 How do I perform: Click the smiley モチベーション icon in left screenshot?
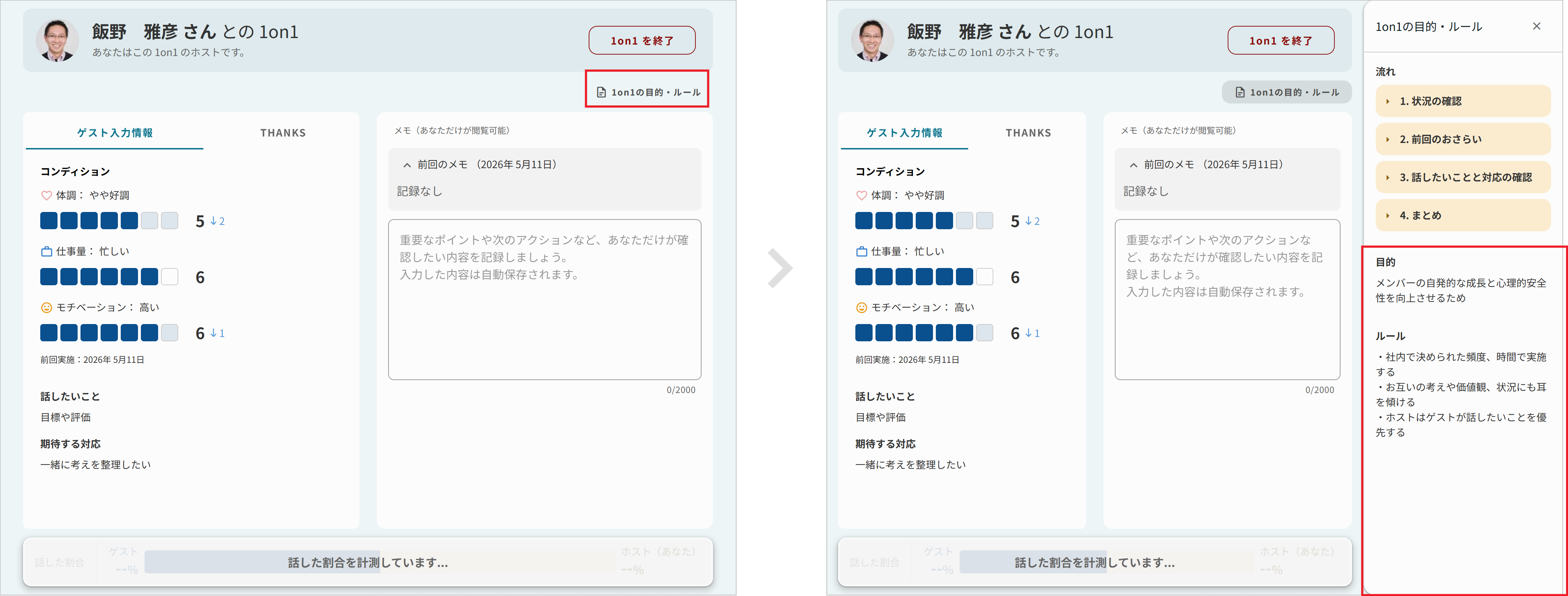(46, 307)
